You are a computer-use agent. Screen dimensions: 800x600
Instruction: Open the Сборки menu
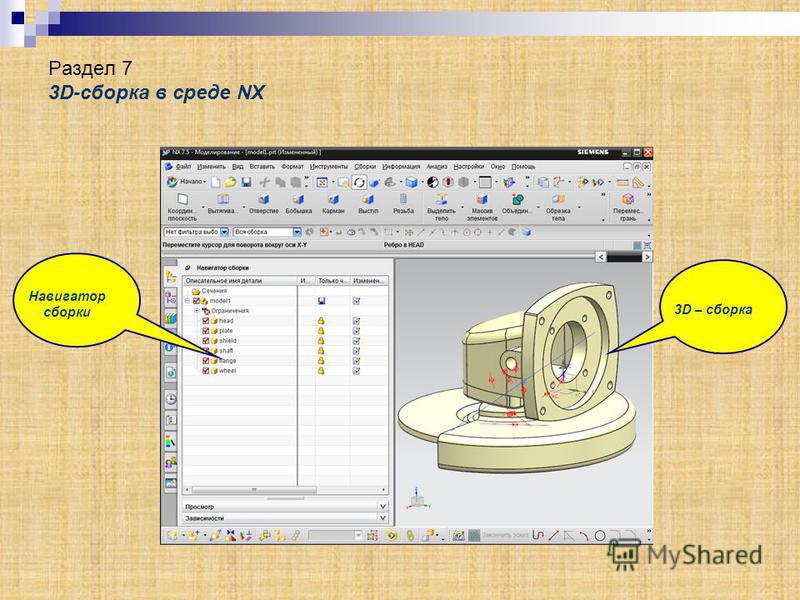tap(365, 167)
